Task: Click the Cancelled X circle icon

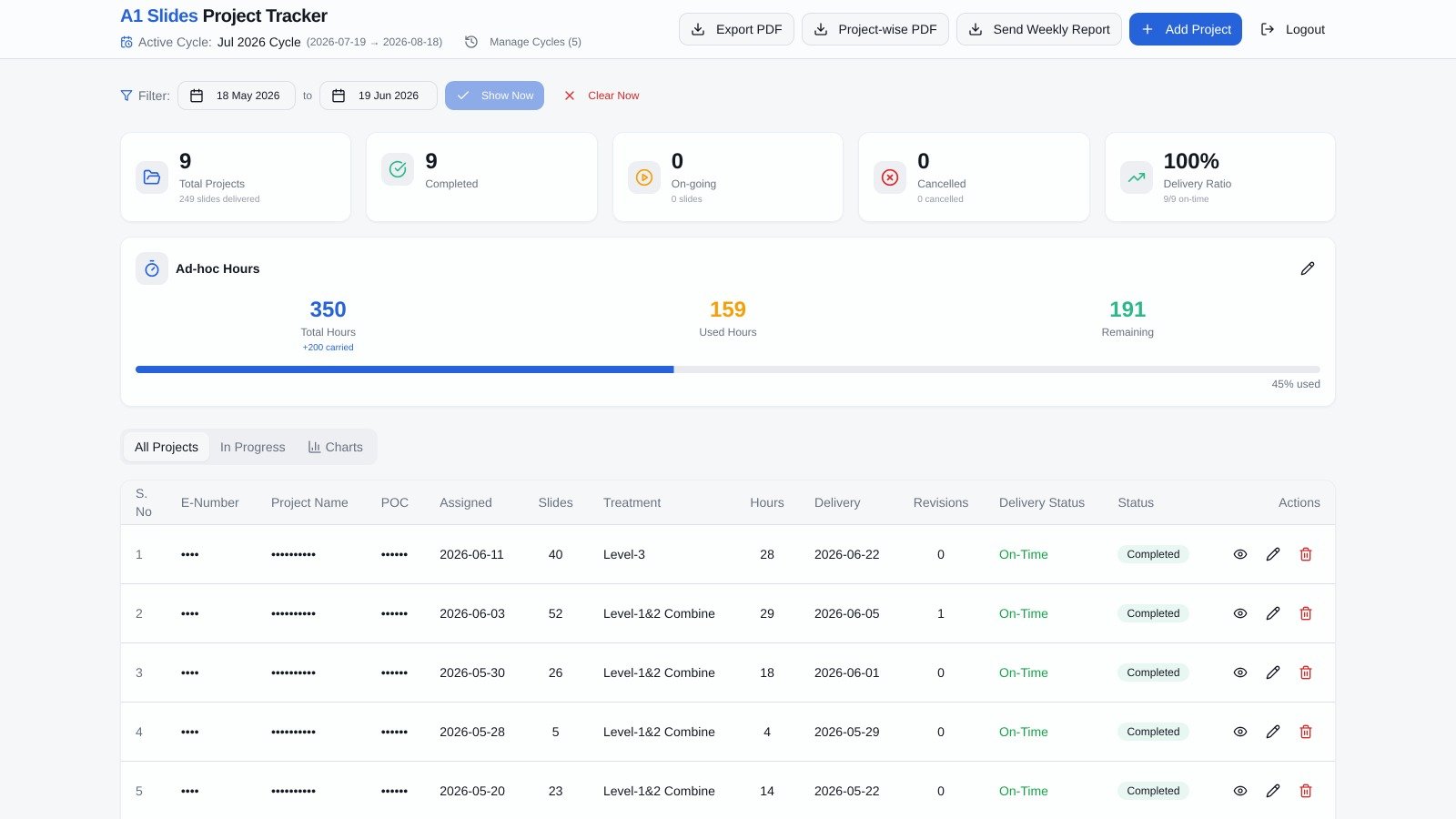Action: coord(890,177)
